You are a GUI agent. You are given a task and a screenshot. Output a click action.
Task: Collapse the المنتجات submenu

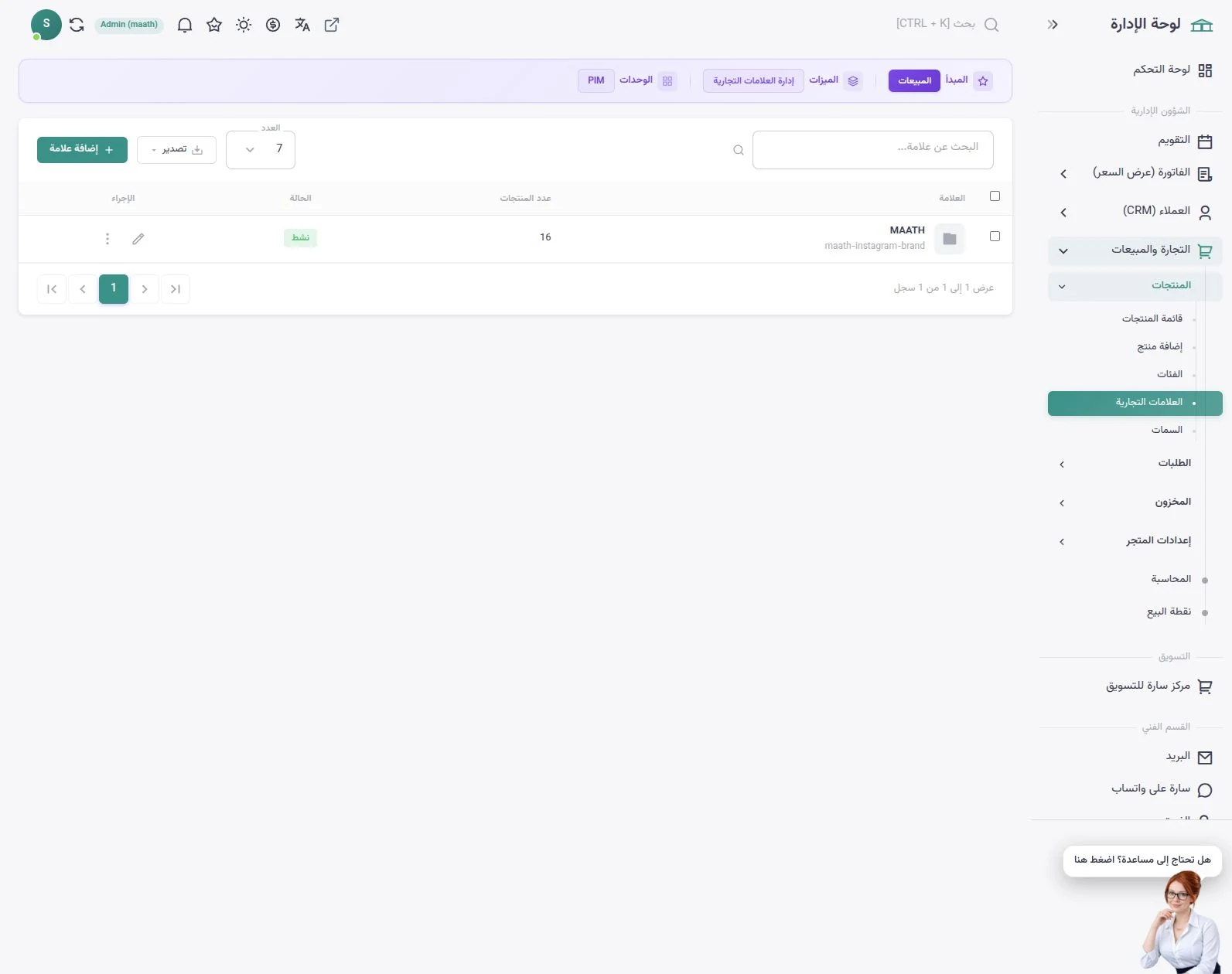(1135, 286)
